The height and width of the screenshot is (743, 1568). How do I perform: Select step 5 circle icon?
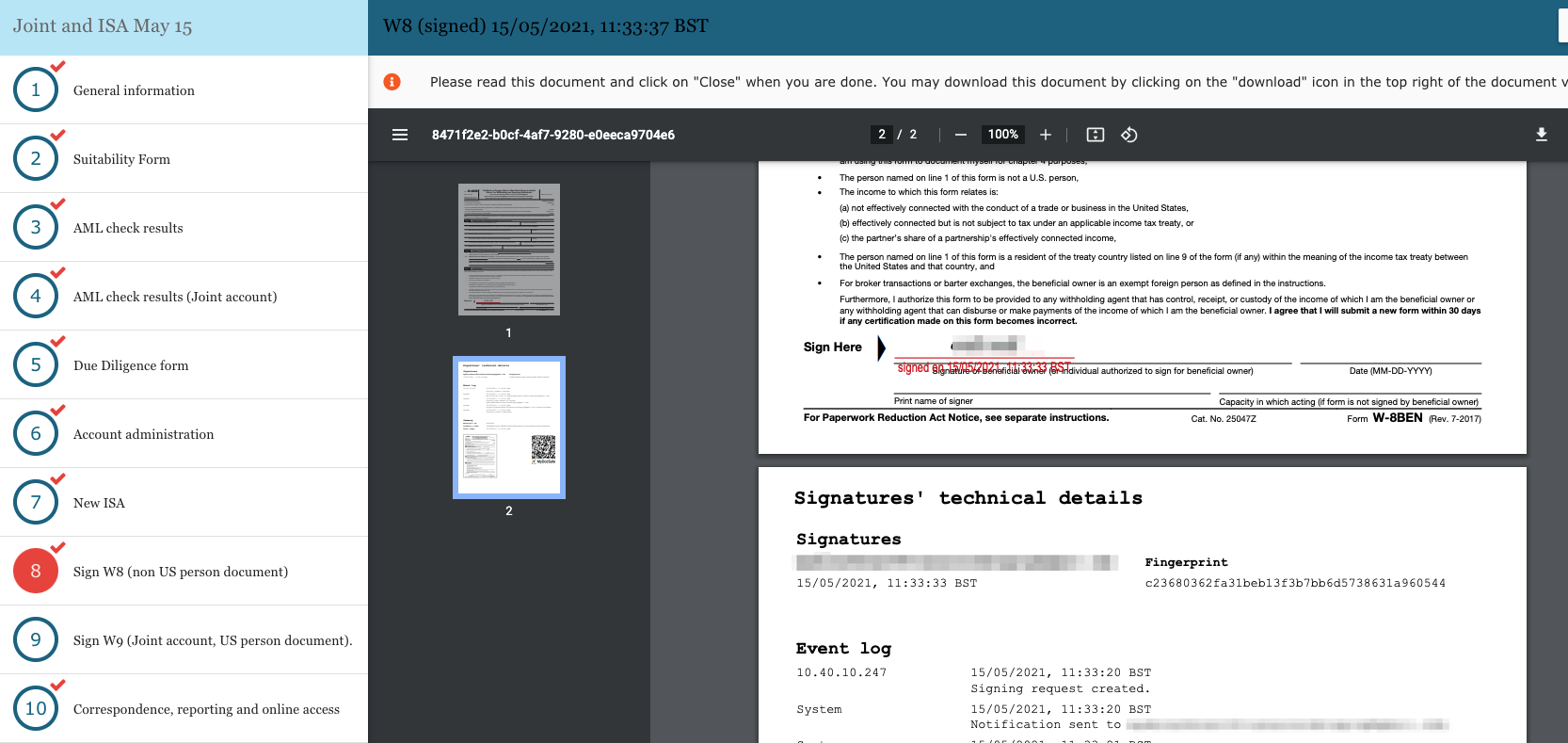[x=36, y=364]
